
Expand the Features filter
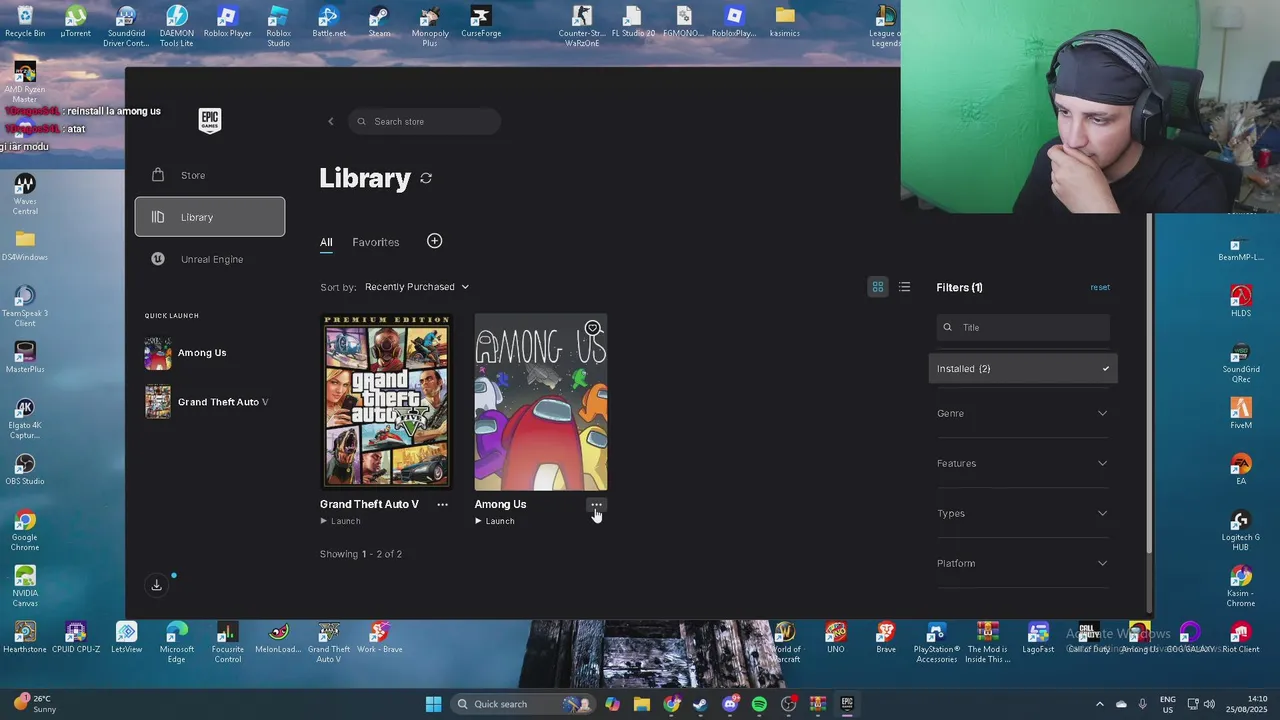tap(1022, 463)
